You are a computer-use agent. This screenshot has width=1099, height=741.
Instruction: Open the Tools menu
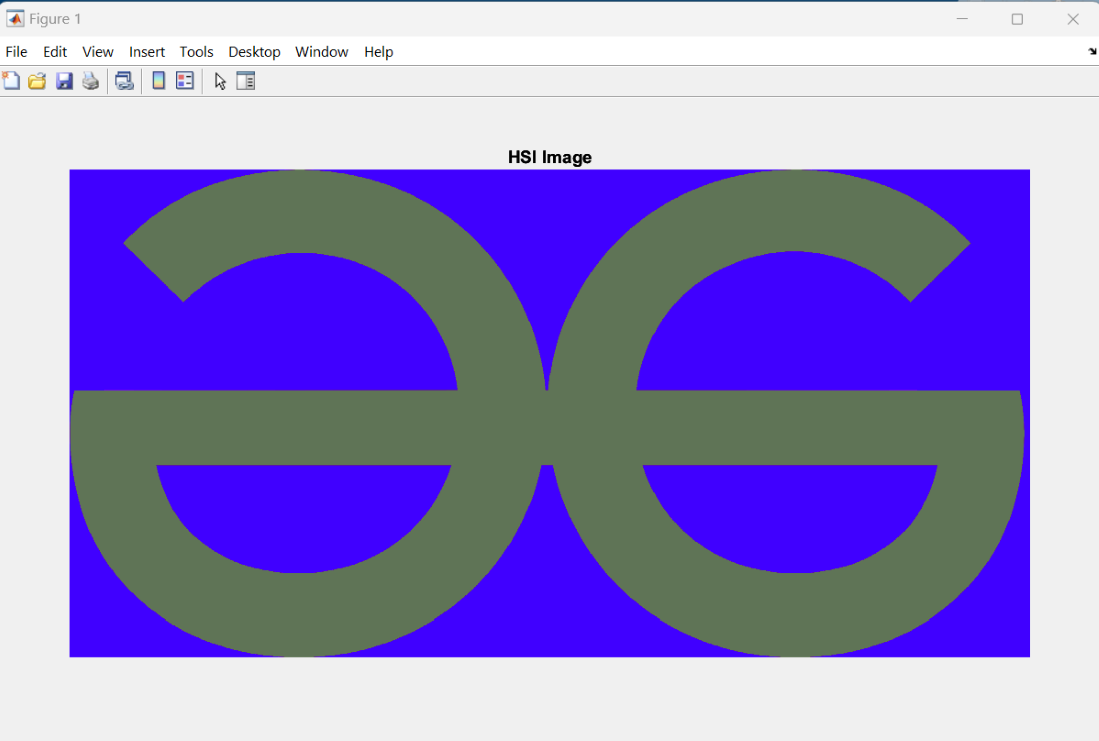click(196, 52)
